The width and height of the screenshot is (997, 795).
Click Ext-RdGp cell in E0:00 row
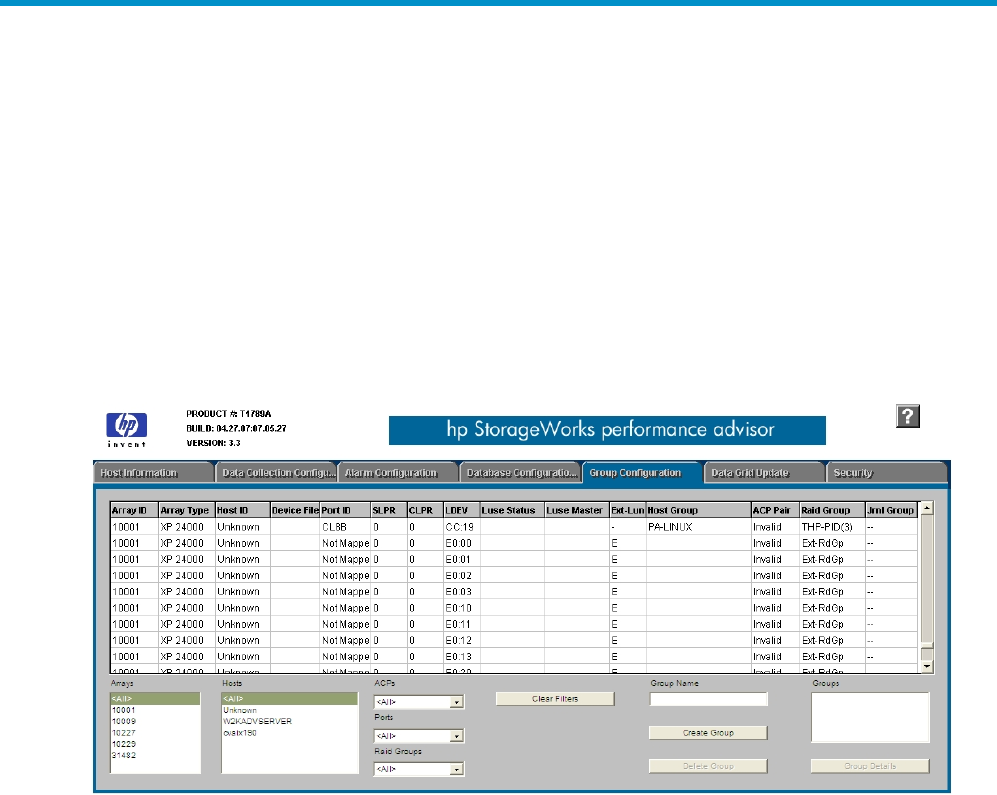coord(832,543)
